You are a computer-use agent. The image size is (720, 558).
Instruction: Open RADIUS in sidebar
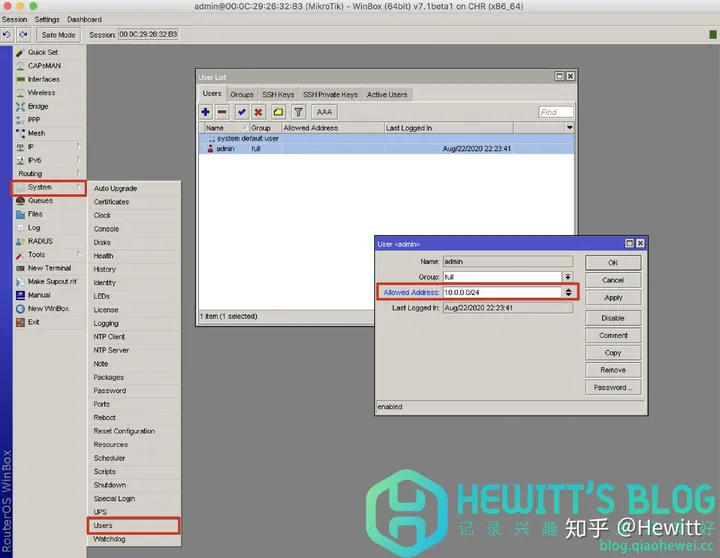49,241
